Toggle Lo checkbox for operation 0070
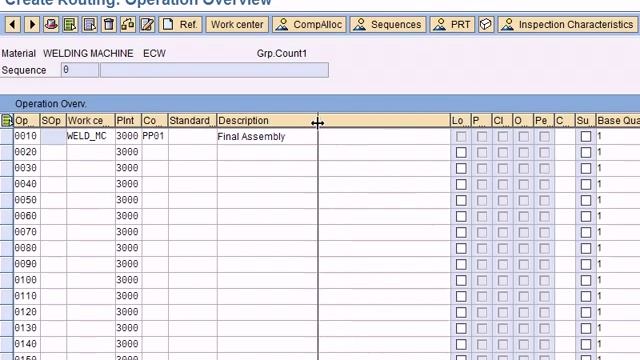Screen dimensions: 640x360 coord(461,232)
